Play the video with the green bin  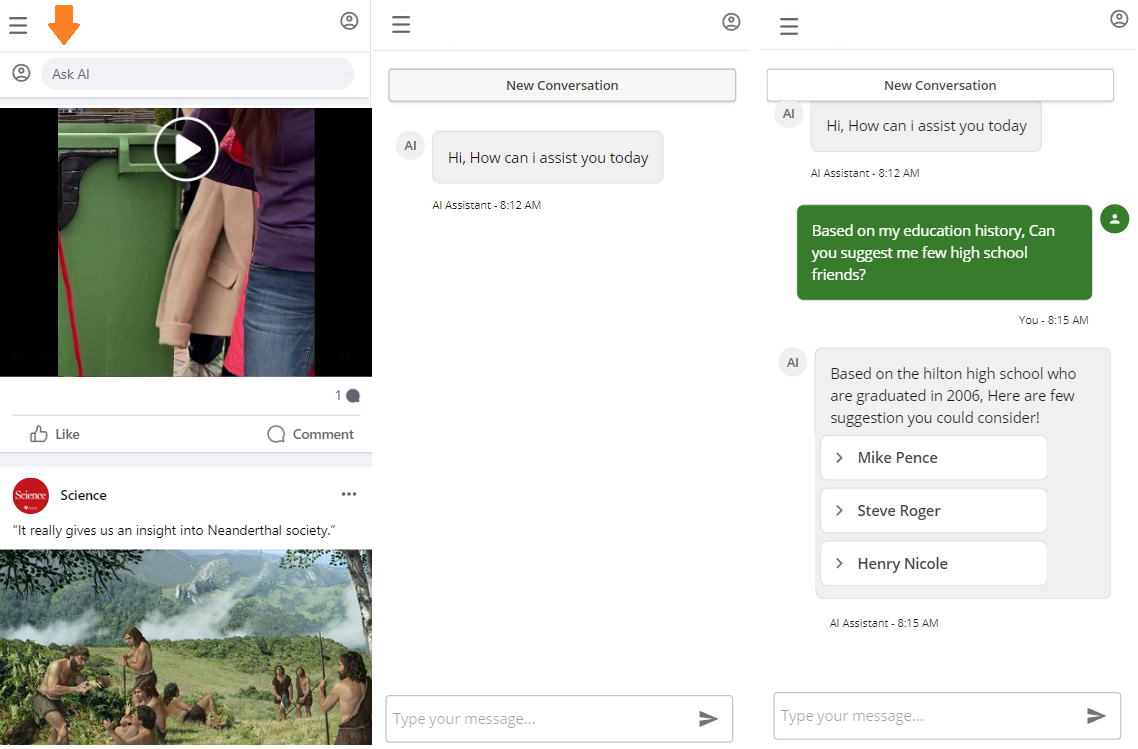tap(186, 149)
